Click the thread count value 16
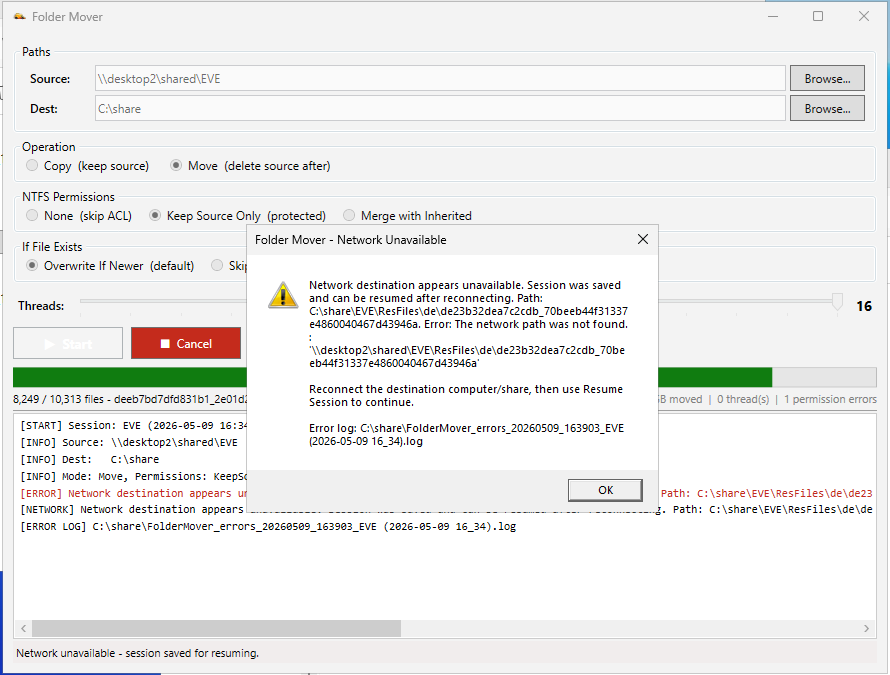 click(x=864, y=306)
